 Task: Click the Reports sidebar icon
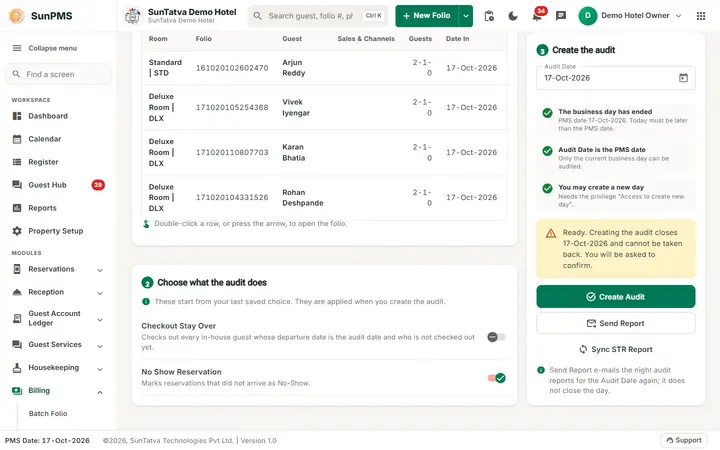coord(17,208)
